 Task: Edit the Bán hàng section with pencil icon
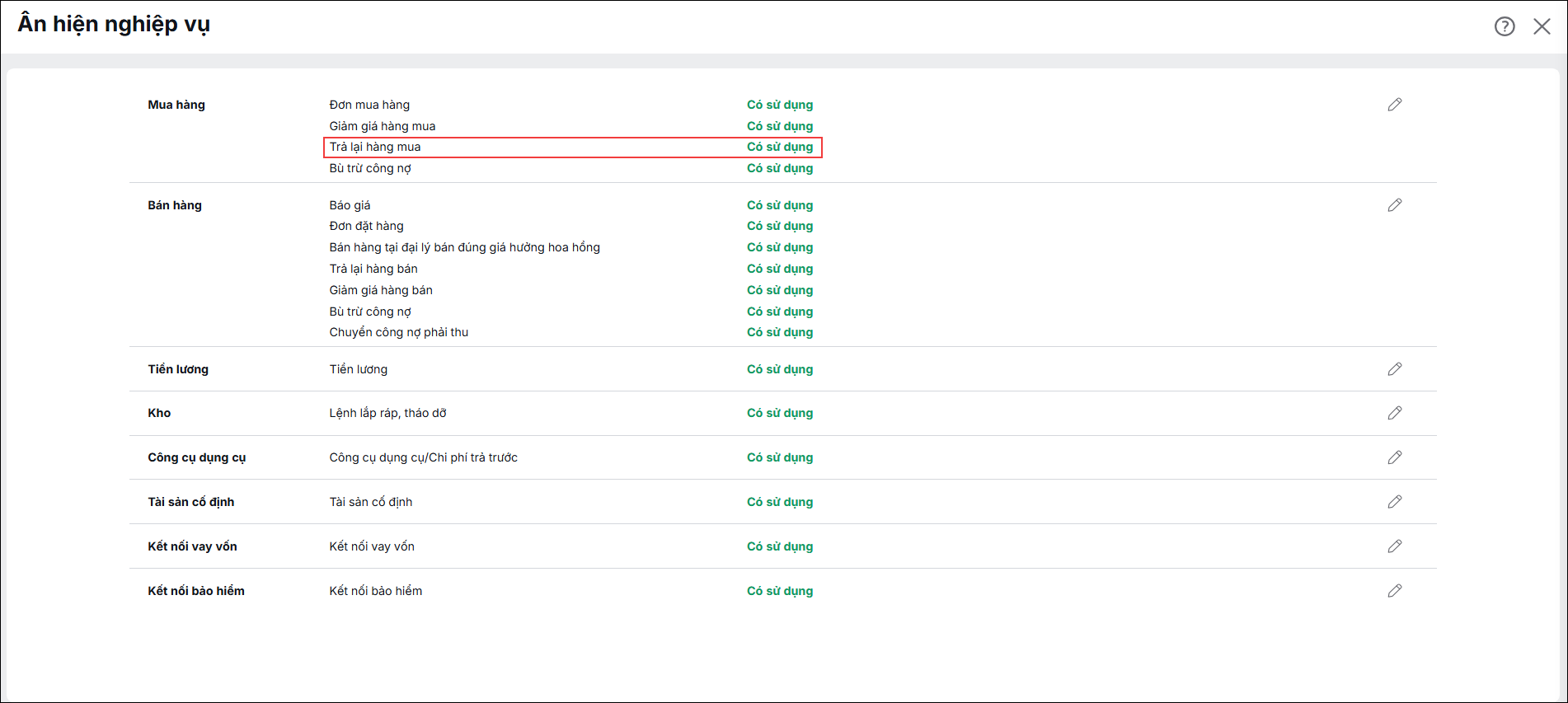coord(1394,205)
